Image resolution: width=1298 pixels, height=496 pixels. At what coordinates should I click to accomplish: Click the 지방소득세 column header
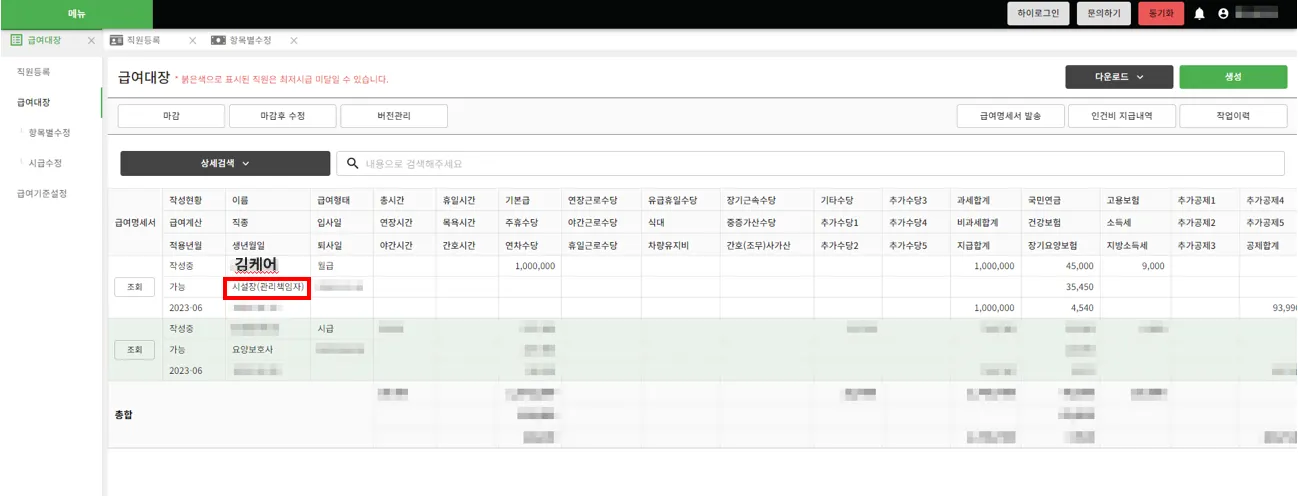[x=1127, y=245]
